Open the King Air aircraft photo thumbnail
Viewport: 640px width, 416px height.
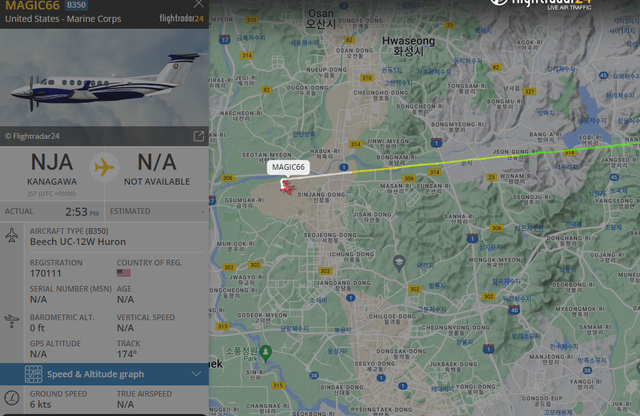point(104,78)
